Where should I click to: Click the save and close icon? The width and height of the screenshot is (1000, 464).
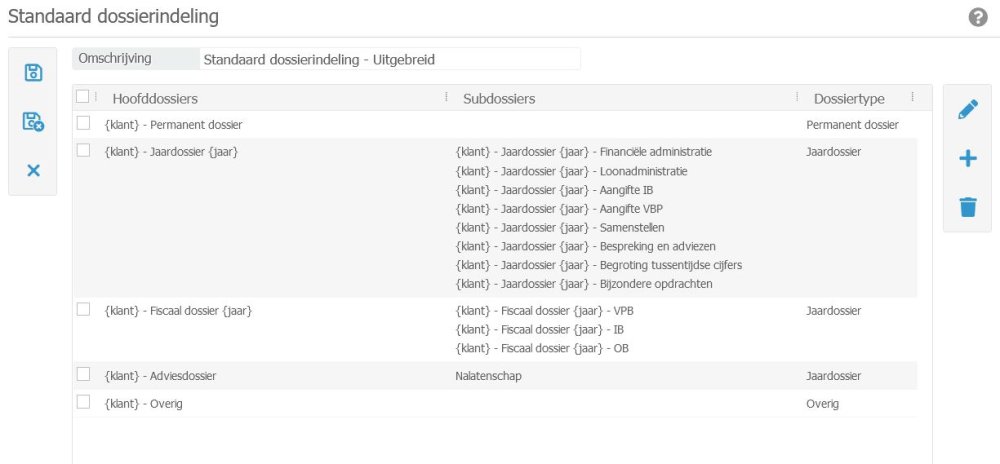pos(33,122)
